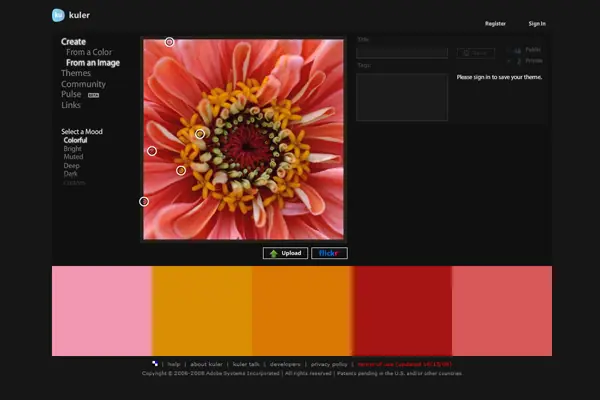The height and width of the screenshot is (400, 600).
Task: Click the color picker circle at the image's top edge
Action: tap(169, 42)
